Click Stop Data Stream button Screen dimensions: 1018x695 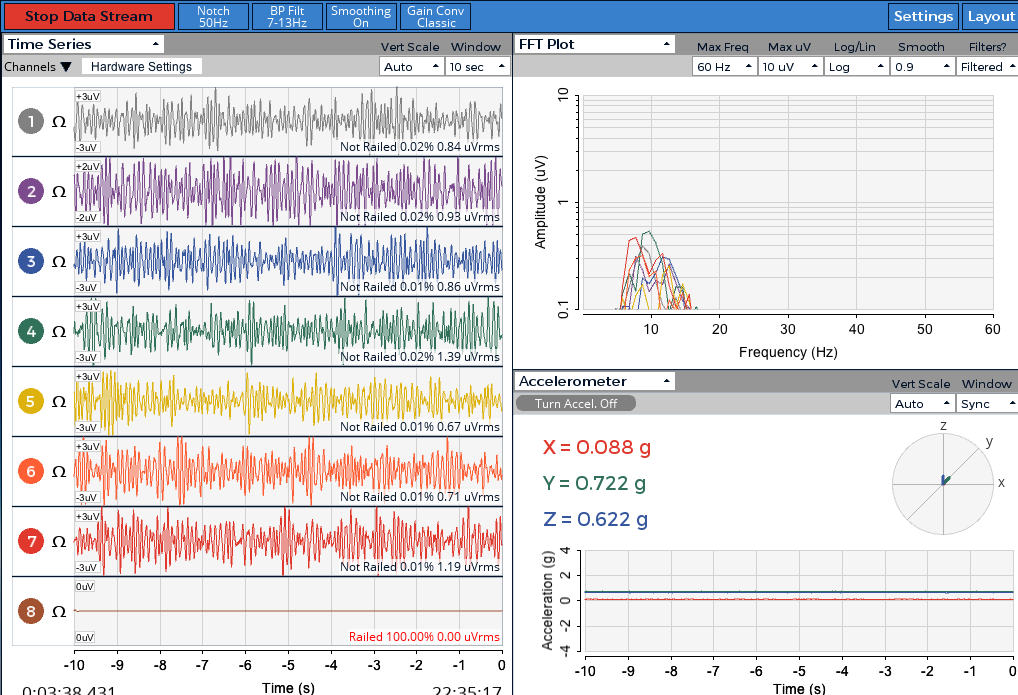coord(88,16)
